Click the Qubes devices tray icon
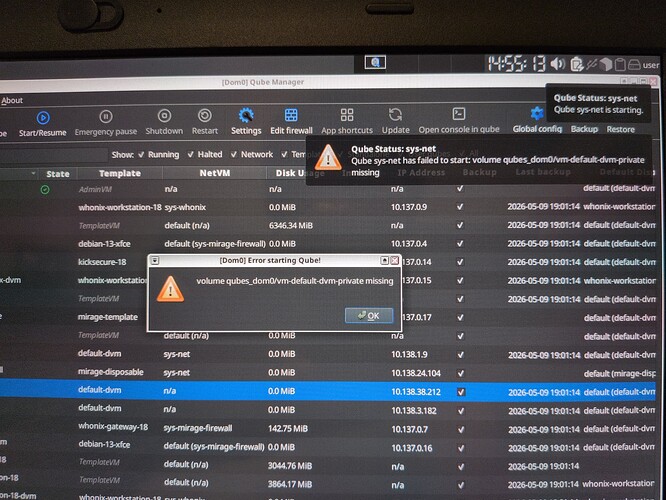 pyautogui.click(x=592, y=64)
